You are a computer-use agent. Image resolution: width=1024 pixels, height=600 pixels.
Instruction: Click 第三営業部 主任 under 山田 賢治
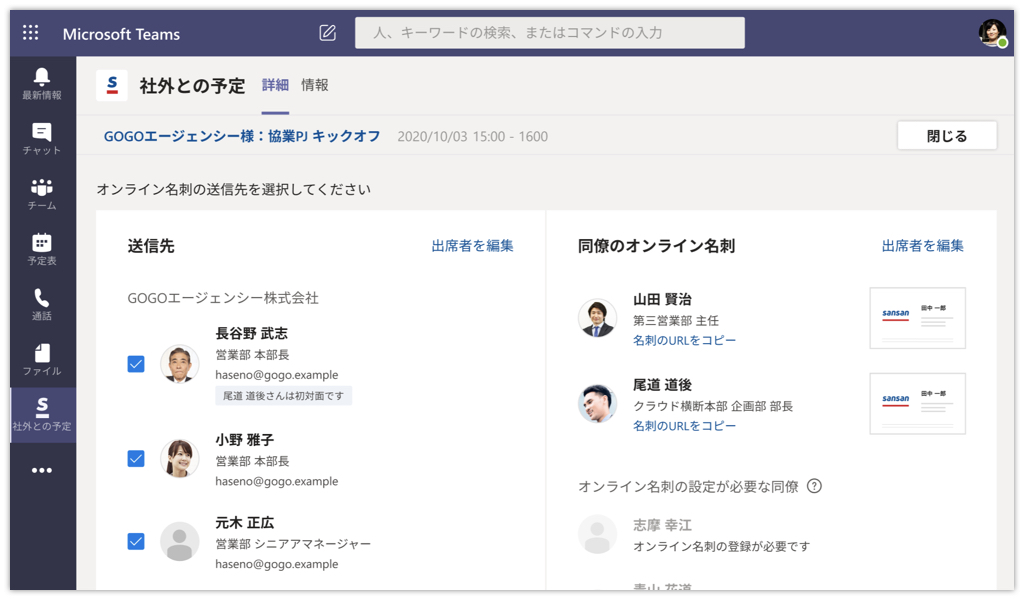[x=676, y=321]
